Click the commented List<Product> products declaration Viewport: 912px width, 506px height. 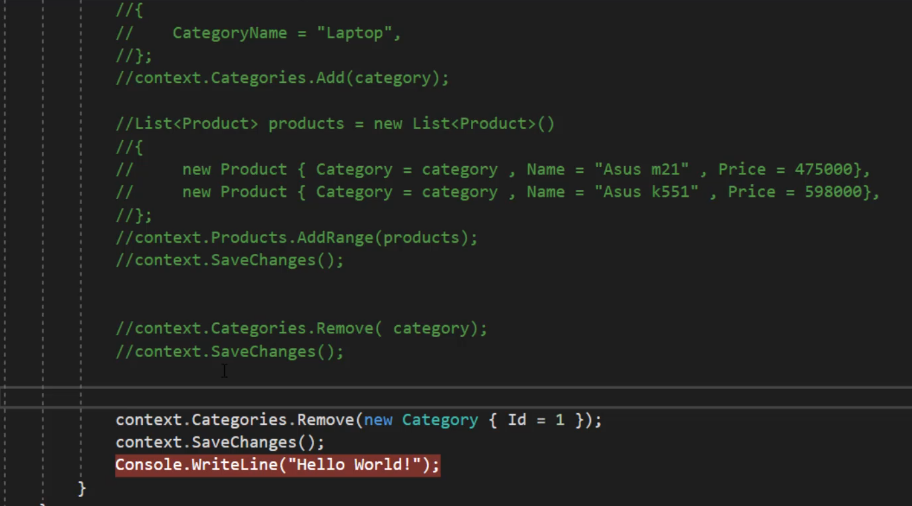pos(335,124)
